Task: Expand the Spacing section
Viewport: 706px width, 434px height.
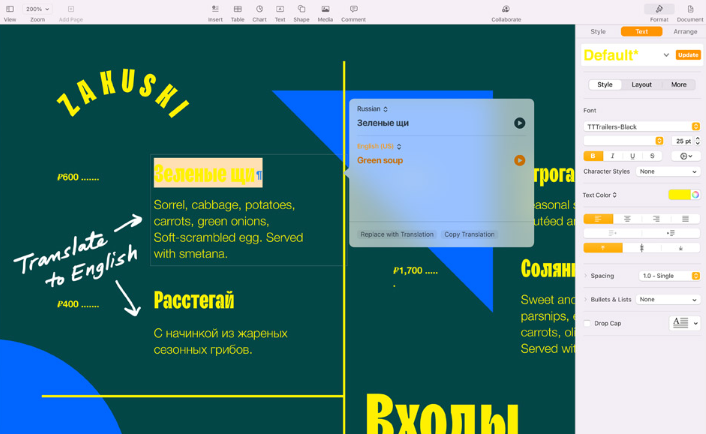Action: tap(585, 276)
